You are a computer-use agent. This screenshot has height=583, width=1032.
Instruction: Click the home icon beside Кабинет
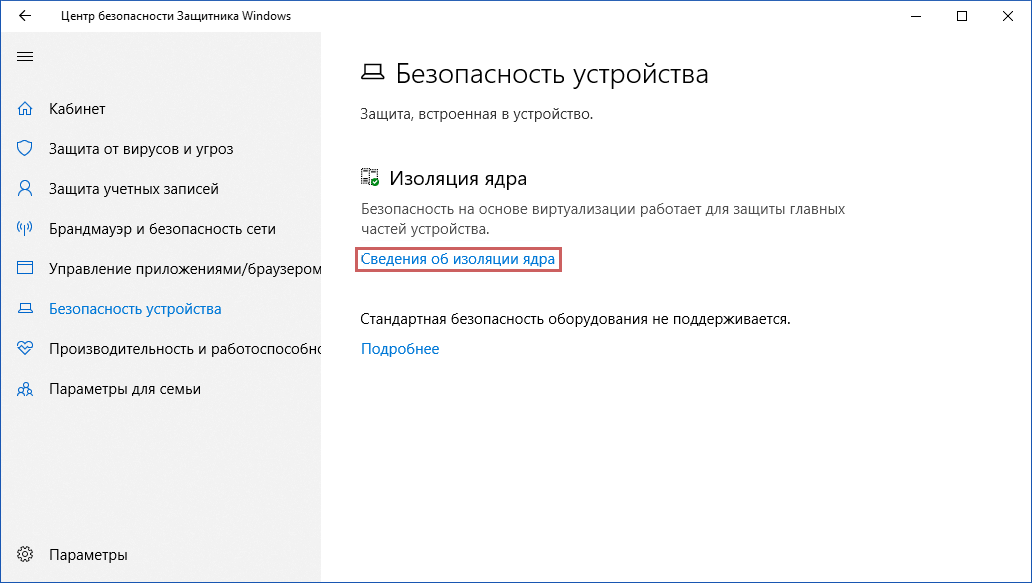(25, 109)
